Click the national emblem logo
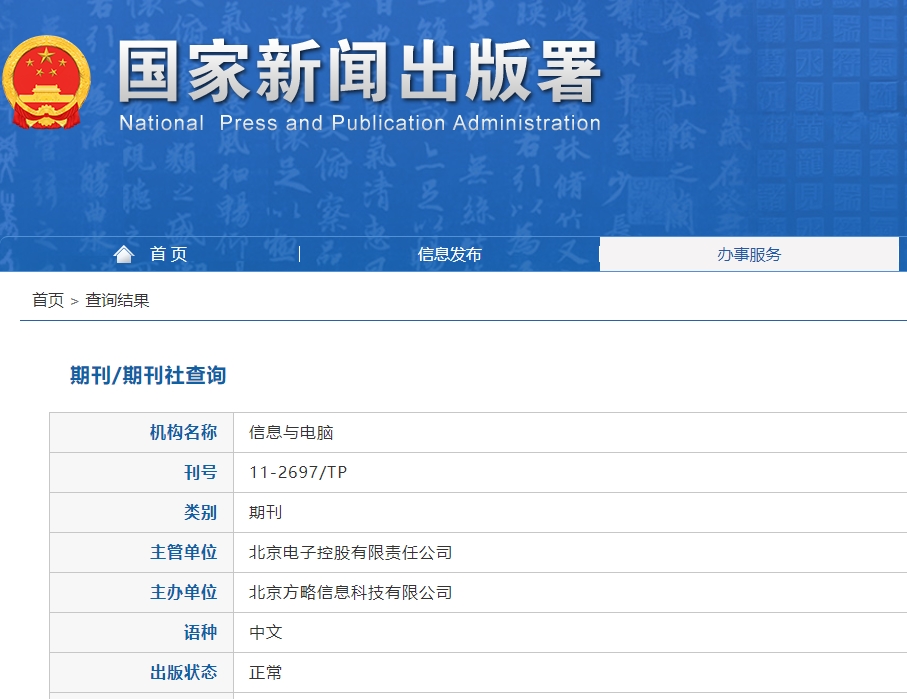Image resolution: width=907 pixels, height=699 pixels. point(46,82)
